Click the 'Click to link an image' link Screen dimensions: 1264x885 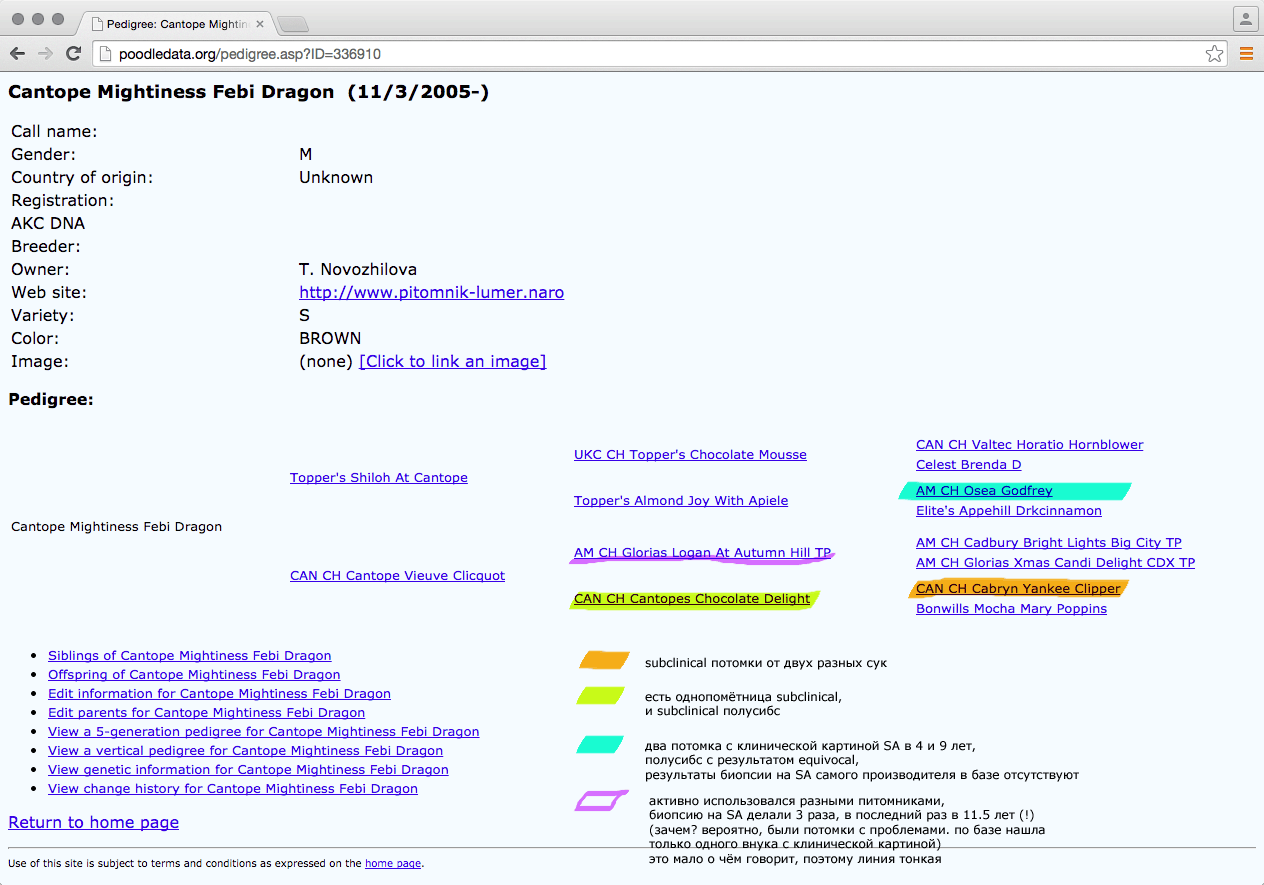[x=452, y=362]
